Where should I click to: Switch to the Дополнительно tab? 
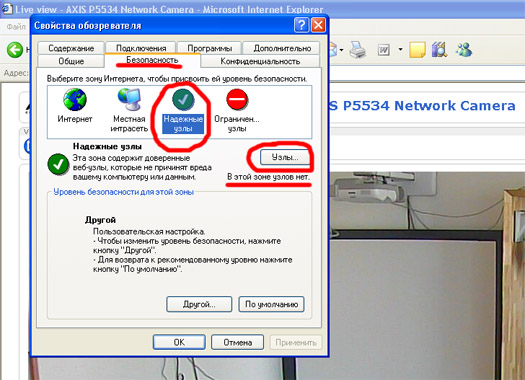click(282, 48)
